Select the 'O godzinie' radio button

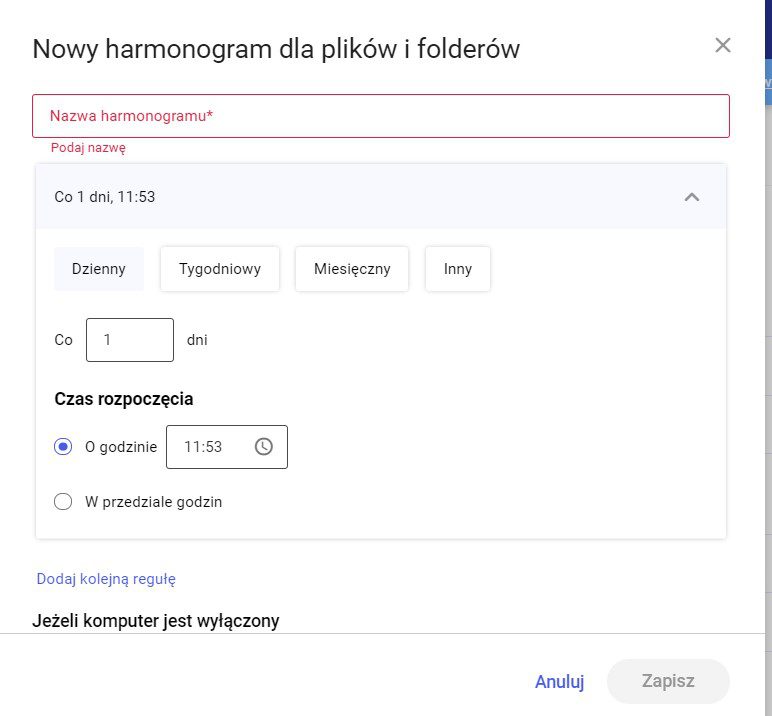click(63, 447)
